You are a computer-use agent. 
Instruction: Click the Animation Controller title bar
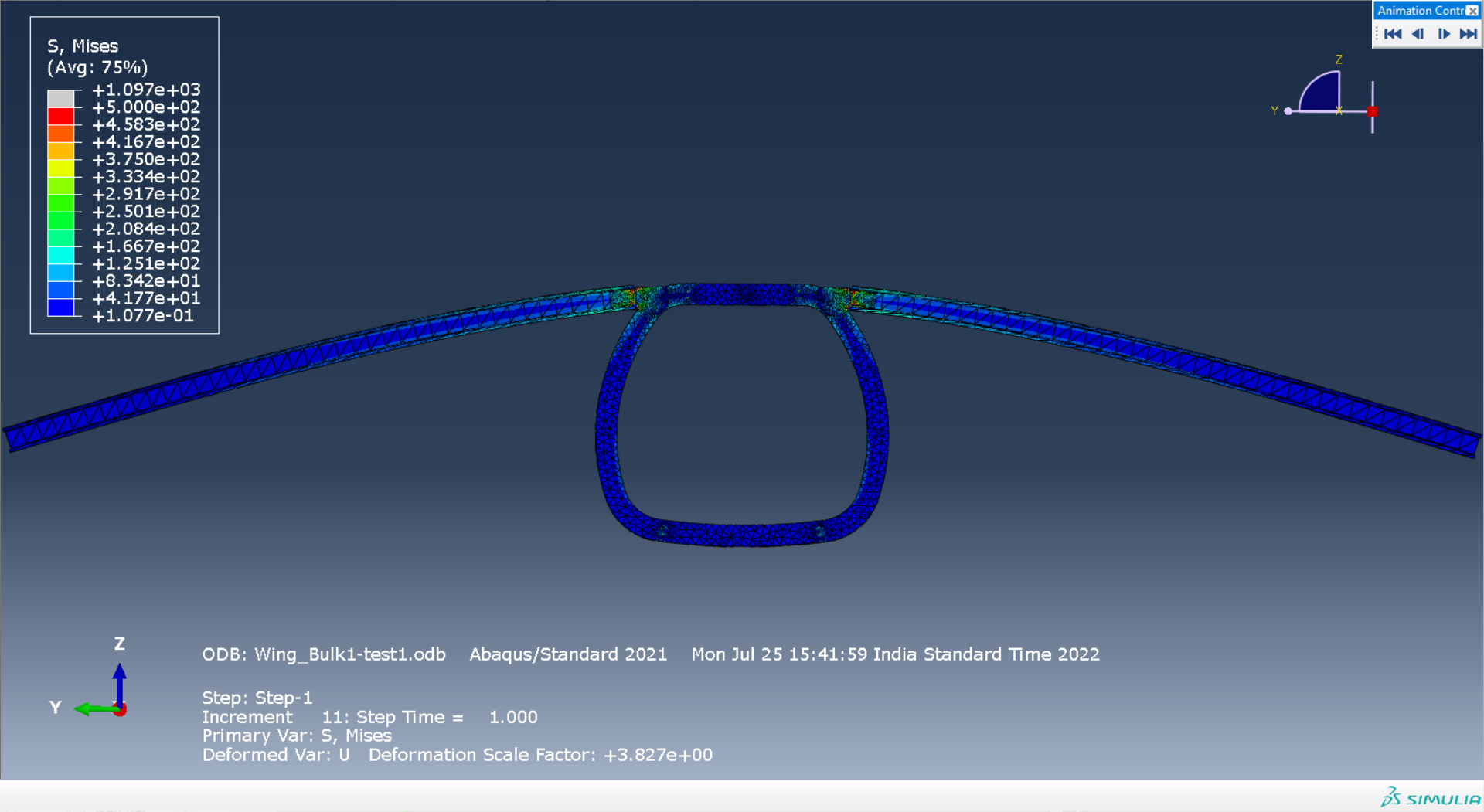[1419, 11]
